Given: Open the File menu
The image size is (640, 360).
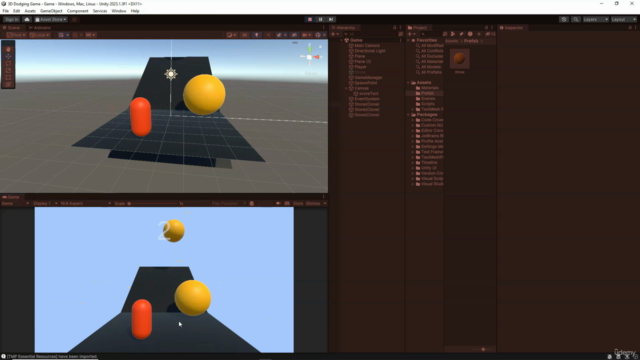Looking at the screenshot, I should pos(6,11).
